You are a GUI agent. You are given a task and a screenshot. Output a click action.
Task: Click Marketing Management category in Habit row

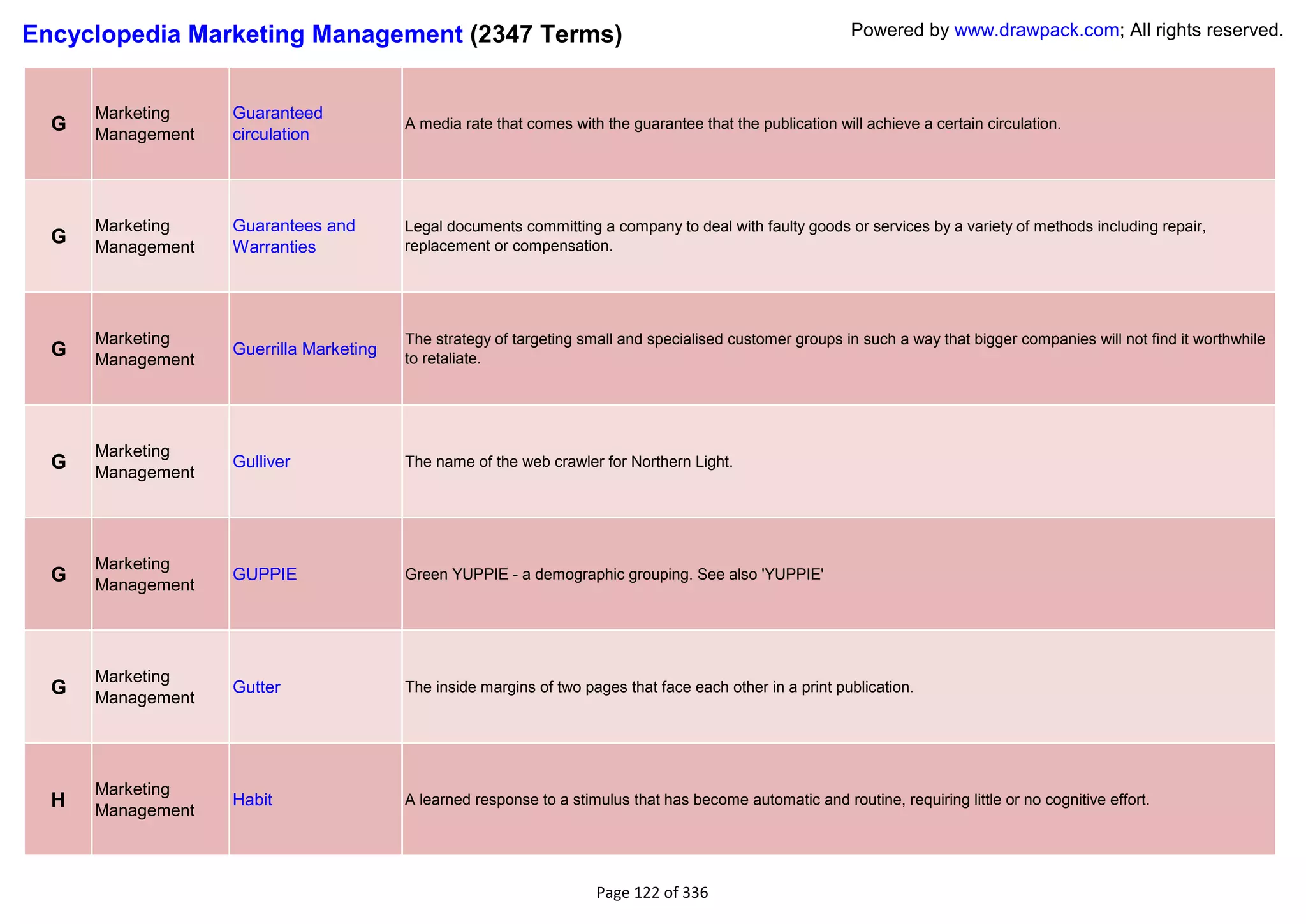[145, 800]
